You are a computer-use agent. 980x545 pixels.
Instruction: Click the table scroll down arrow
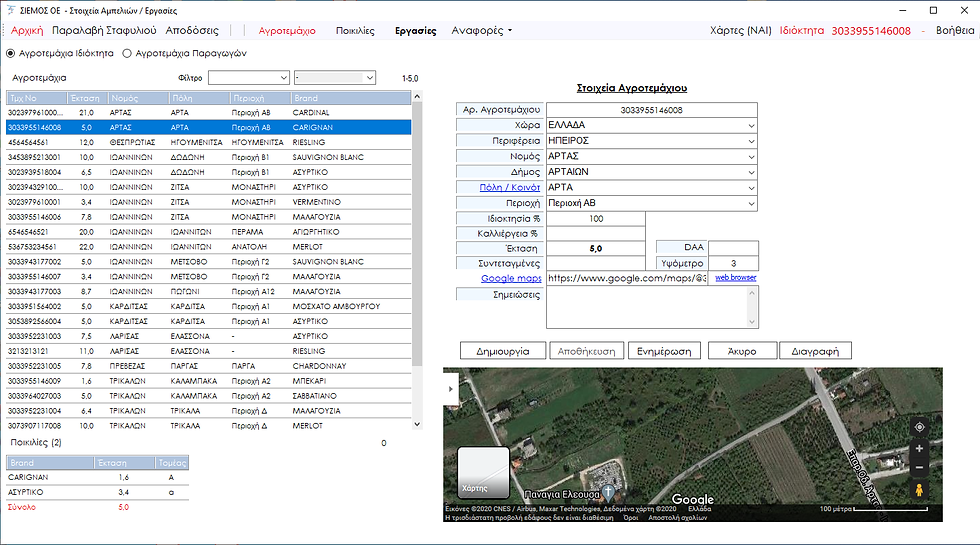click(418, 424)
